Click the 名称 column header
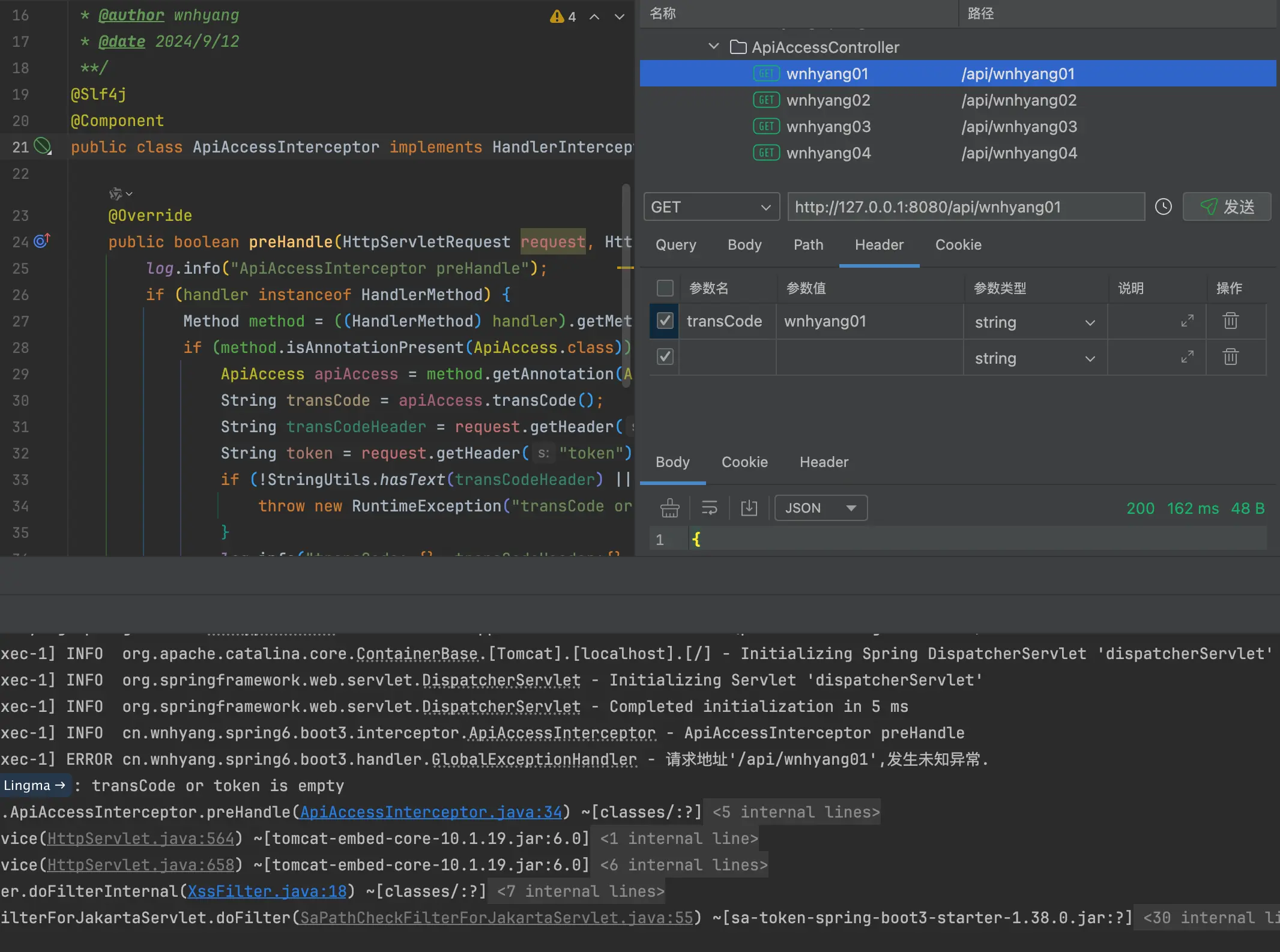 (x=663, y=13)
